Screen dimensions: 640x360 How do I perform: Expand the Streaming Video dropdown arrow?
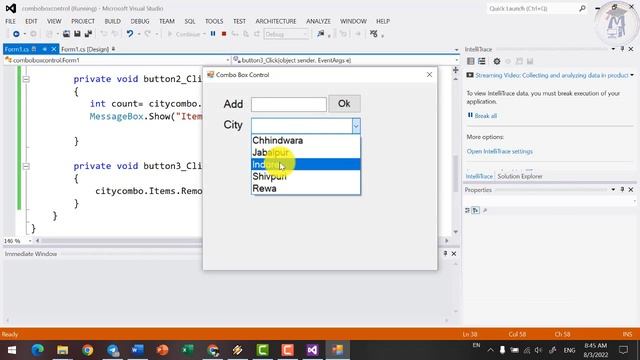[632, 75]
